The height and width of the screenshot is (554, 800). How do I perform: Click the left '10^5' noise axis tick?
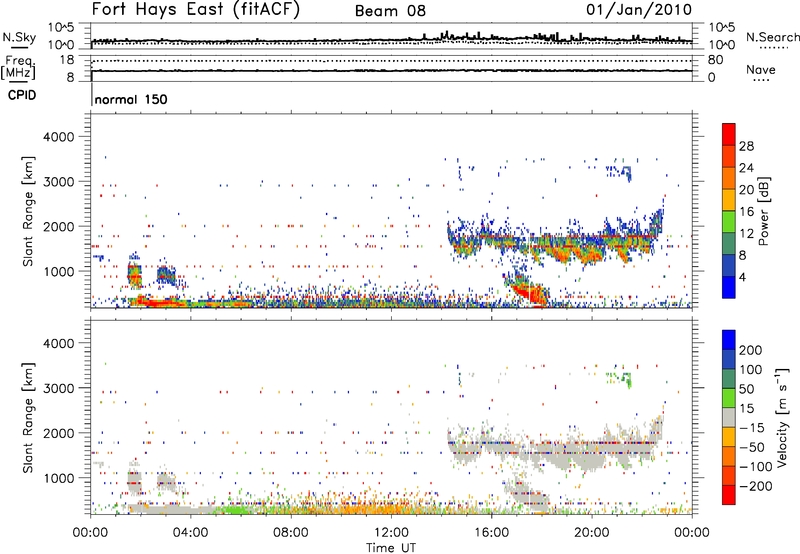(61, 27)
